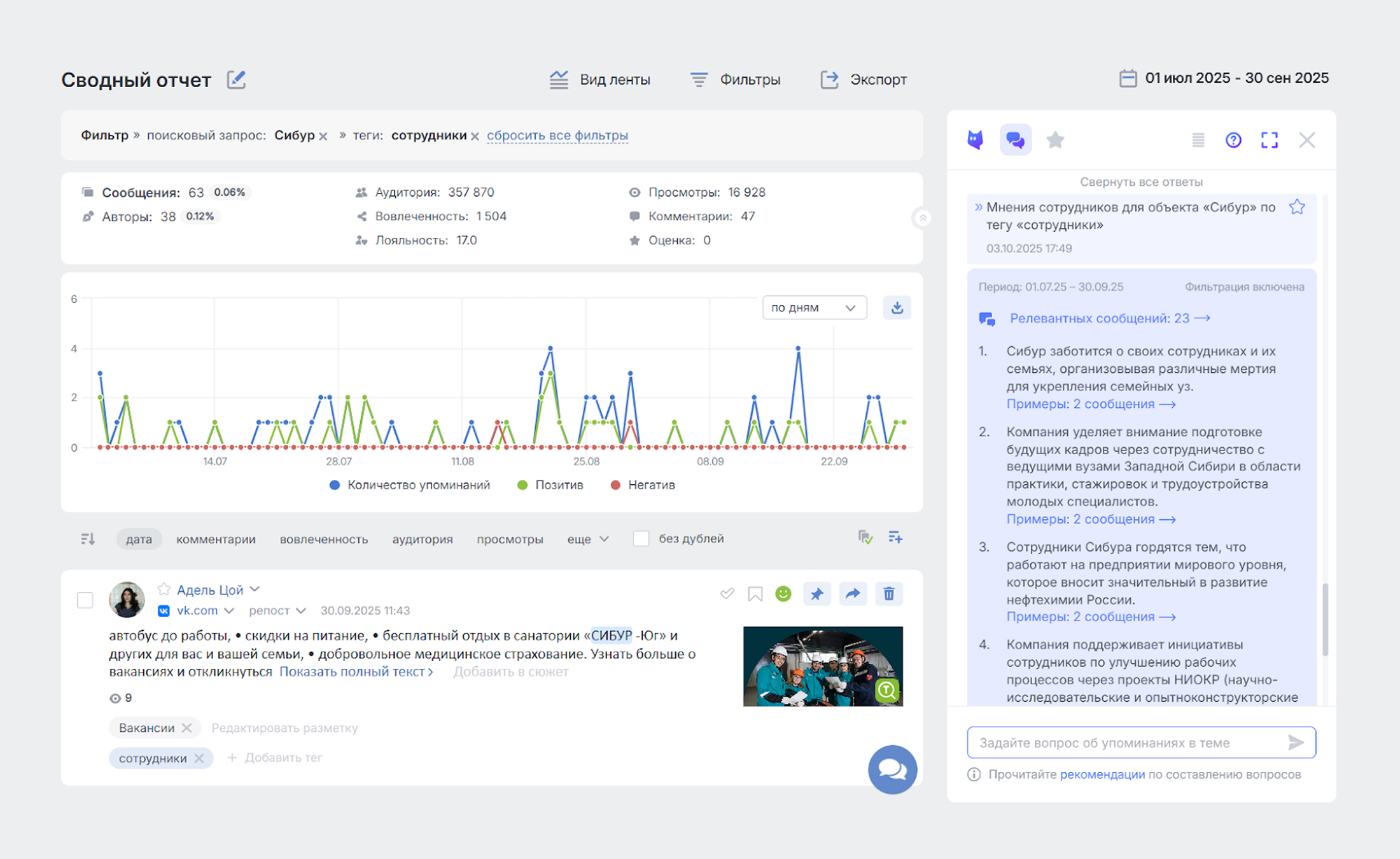Open the favorites star tab in assistant panel
The height and width of the screenshot is (859, 1400).
[1055, 140]
